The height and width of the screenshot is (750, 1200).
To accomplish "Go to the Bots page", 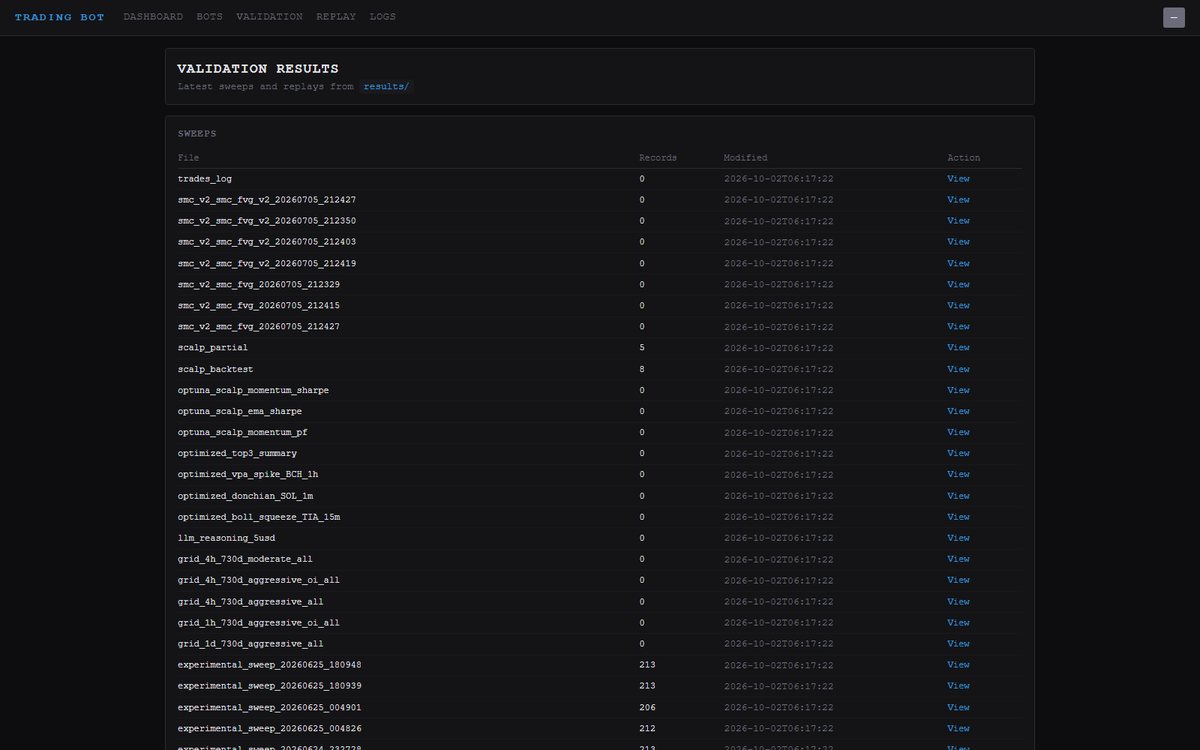I will click(x=210, y=17).
